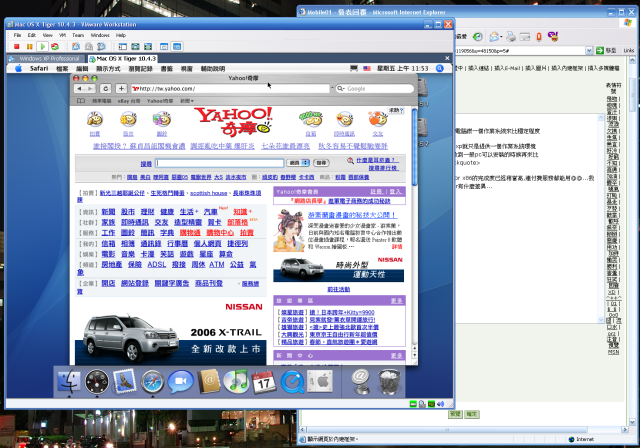Open Dashboard from the Mac dock
Viewport: 640px width, 448px height.
97,381
